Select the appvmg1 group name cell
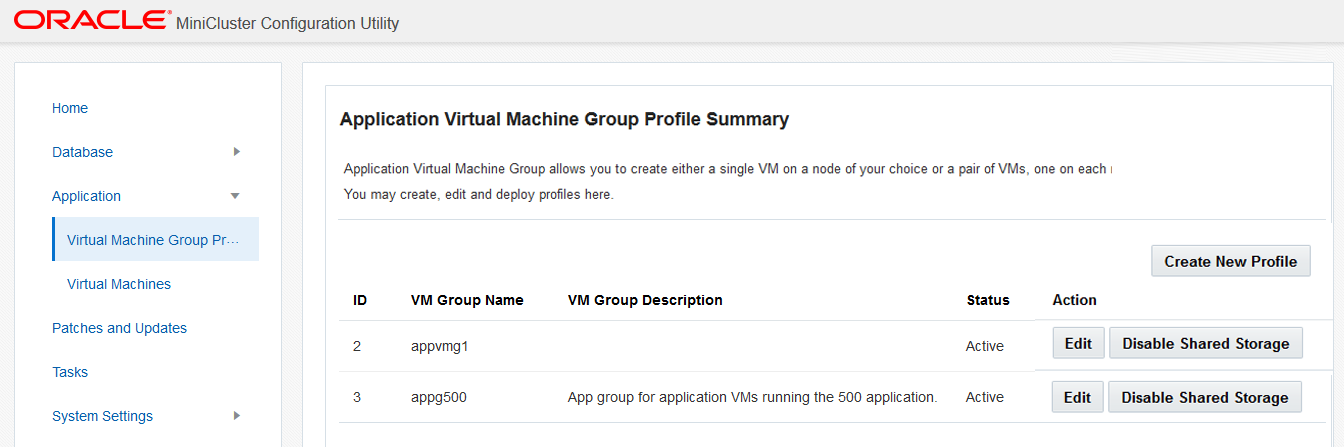The width and height of the screenshot is (1344, 447). point(439,346)
